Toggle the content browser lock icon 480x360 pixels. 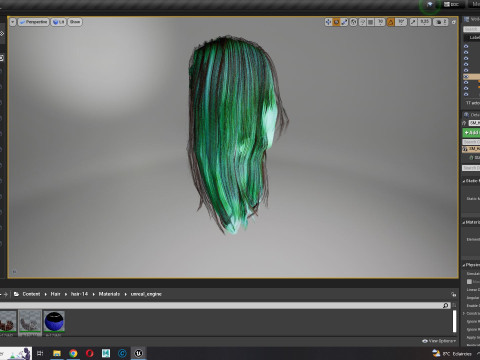click(453, 294)
